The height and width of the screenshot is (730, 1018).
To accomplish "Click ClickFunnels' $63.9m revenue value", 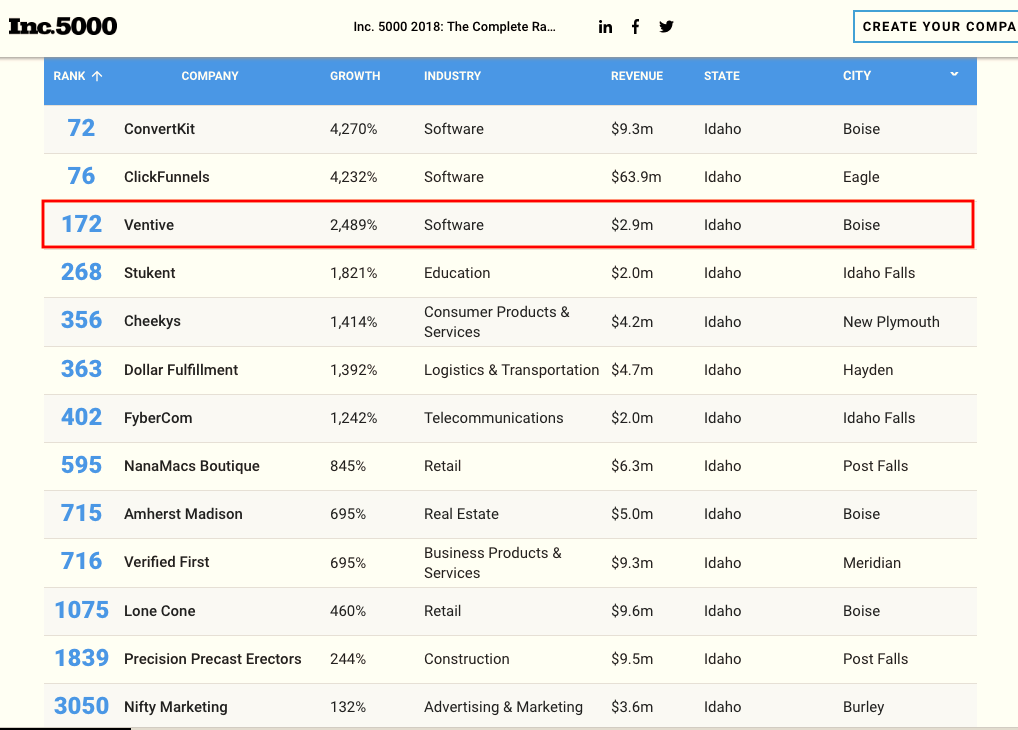I will click(x=636, y=177).
